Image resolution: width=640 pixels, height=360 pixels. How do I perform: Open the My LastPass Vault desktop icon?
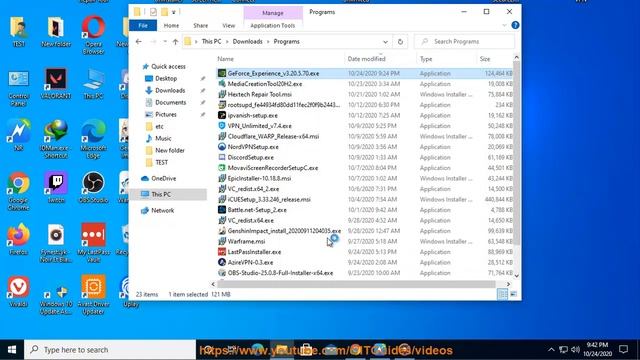pyautogui.click(x=93, y=243)
